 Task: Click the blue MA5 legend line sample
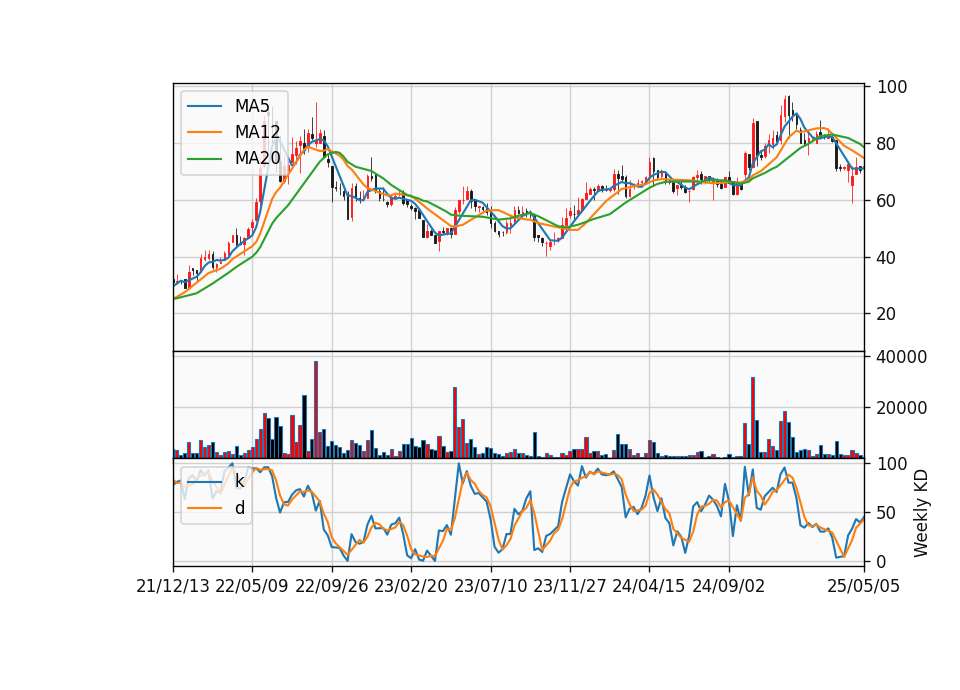pyautogui.click(x=204, y=106)
